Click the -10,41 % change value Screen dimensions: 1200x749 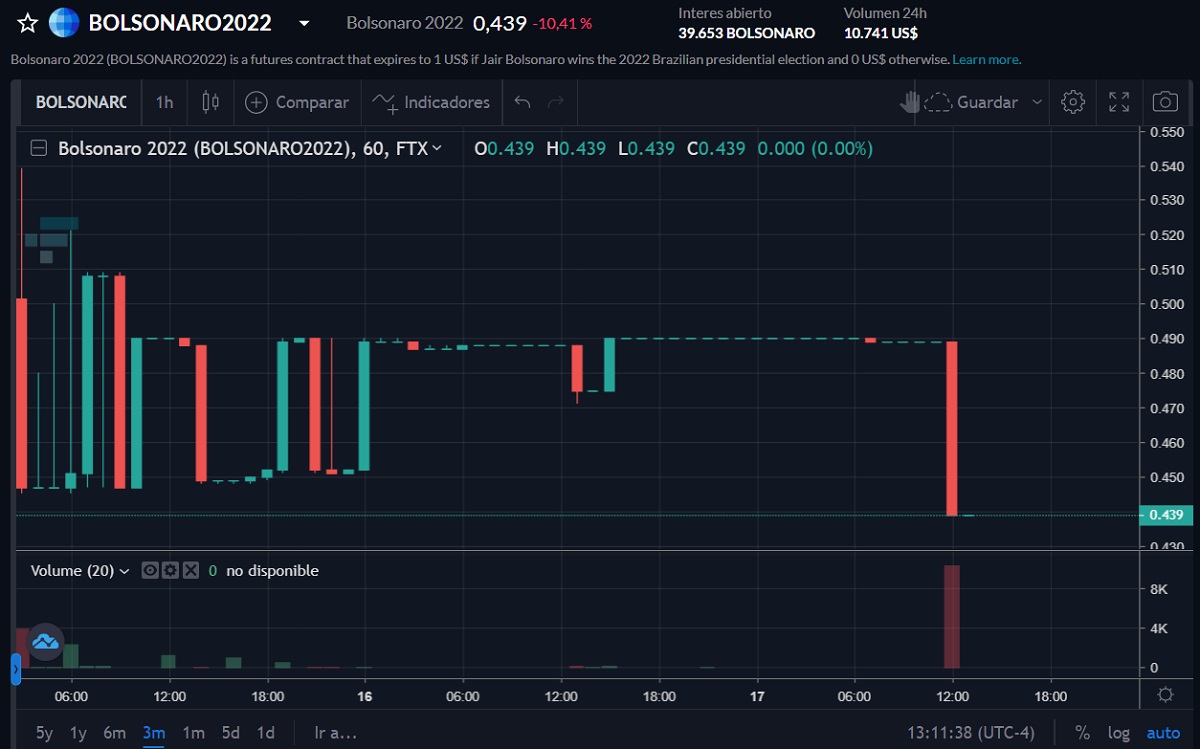tap(563, 23)
